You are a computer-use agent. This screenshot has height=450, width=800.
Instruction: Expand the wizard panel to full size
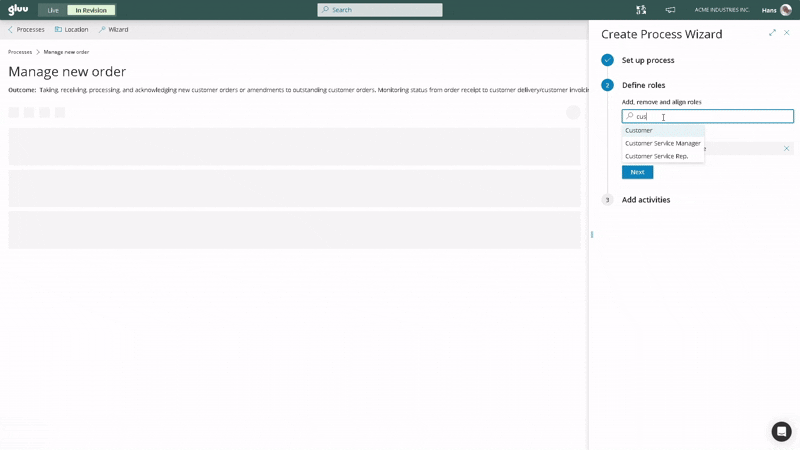point(772,33)
